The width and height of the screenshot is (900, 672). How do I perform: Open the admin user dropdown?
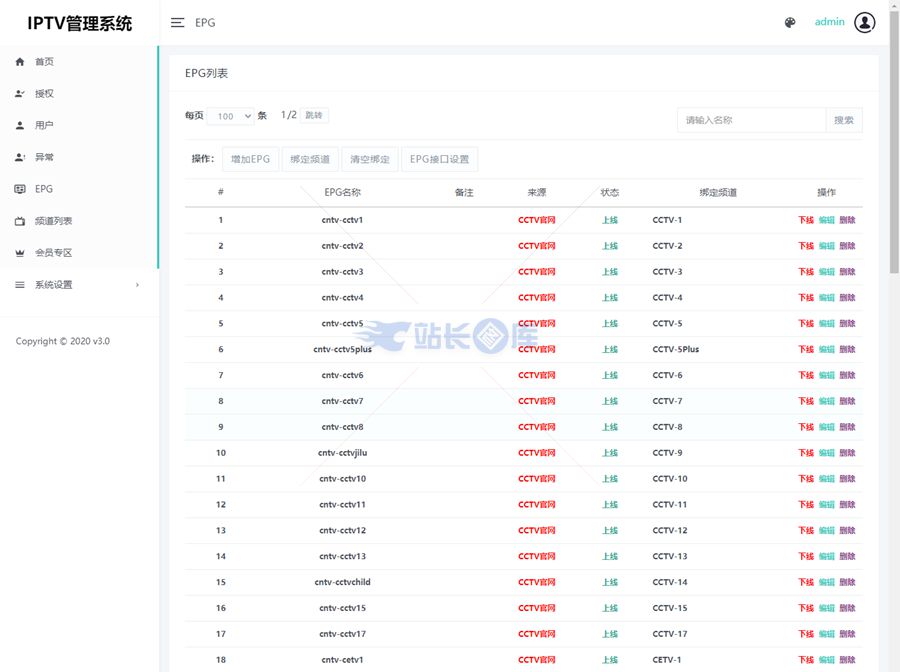click(x=829, y=22)
